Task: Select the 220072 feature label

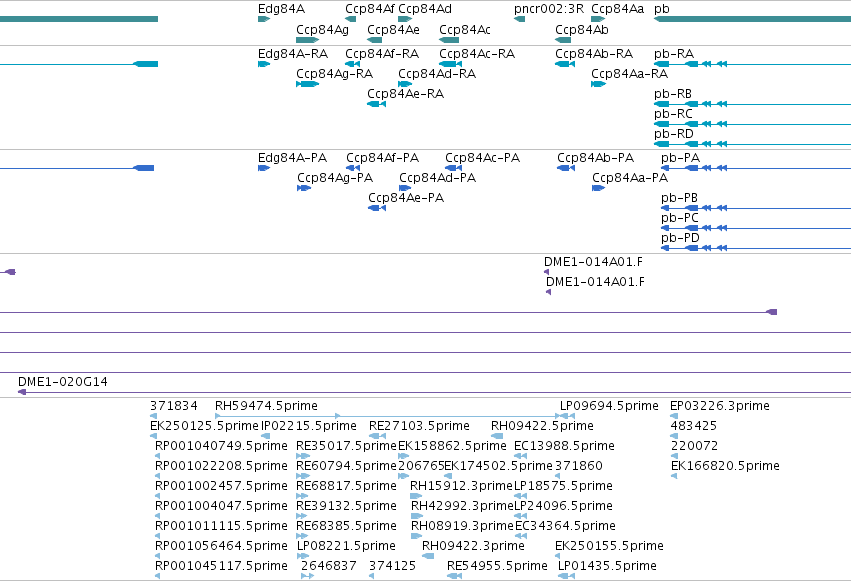Action: click(x=694, y=446)
